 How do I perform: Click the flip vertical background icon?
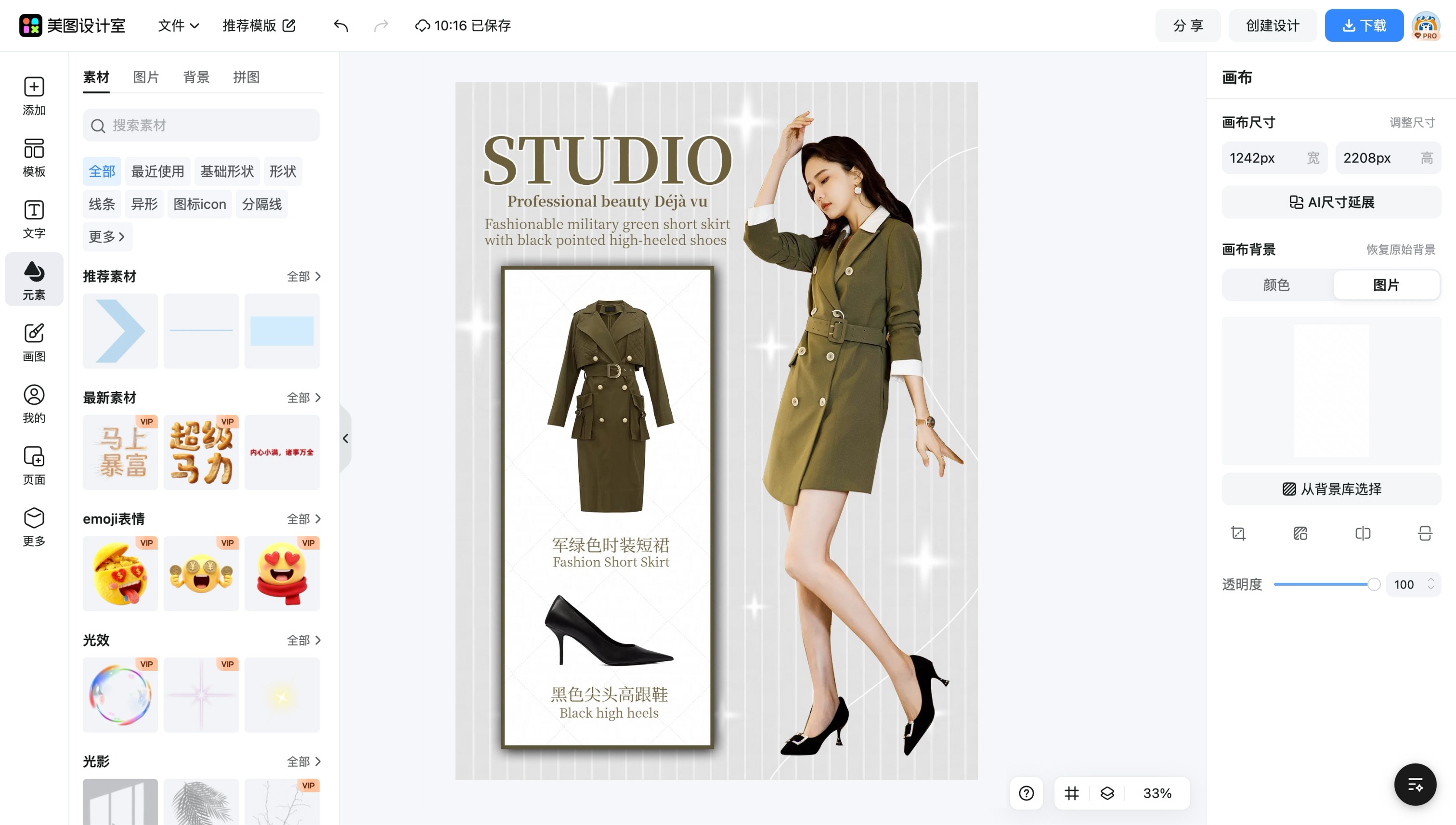tap(1425, 533)
